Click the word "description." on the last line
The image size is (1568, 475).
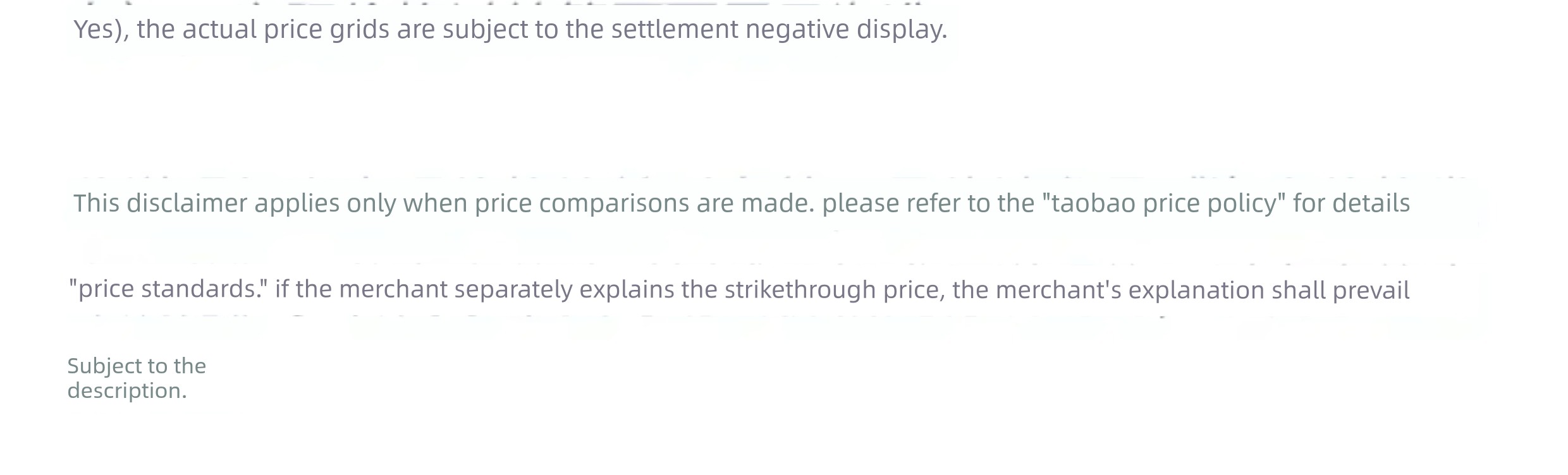coord(127,391)
